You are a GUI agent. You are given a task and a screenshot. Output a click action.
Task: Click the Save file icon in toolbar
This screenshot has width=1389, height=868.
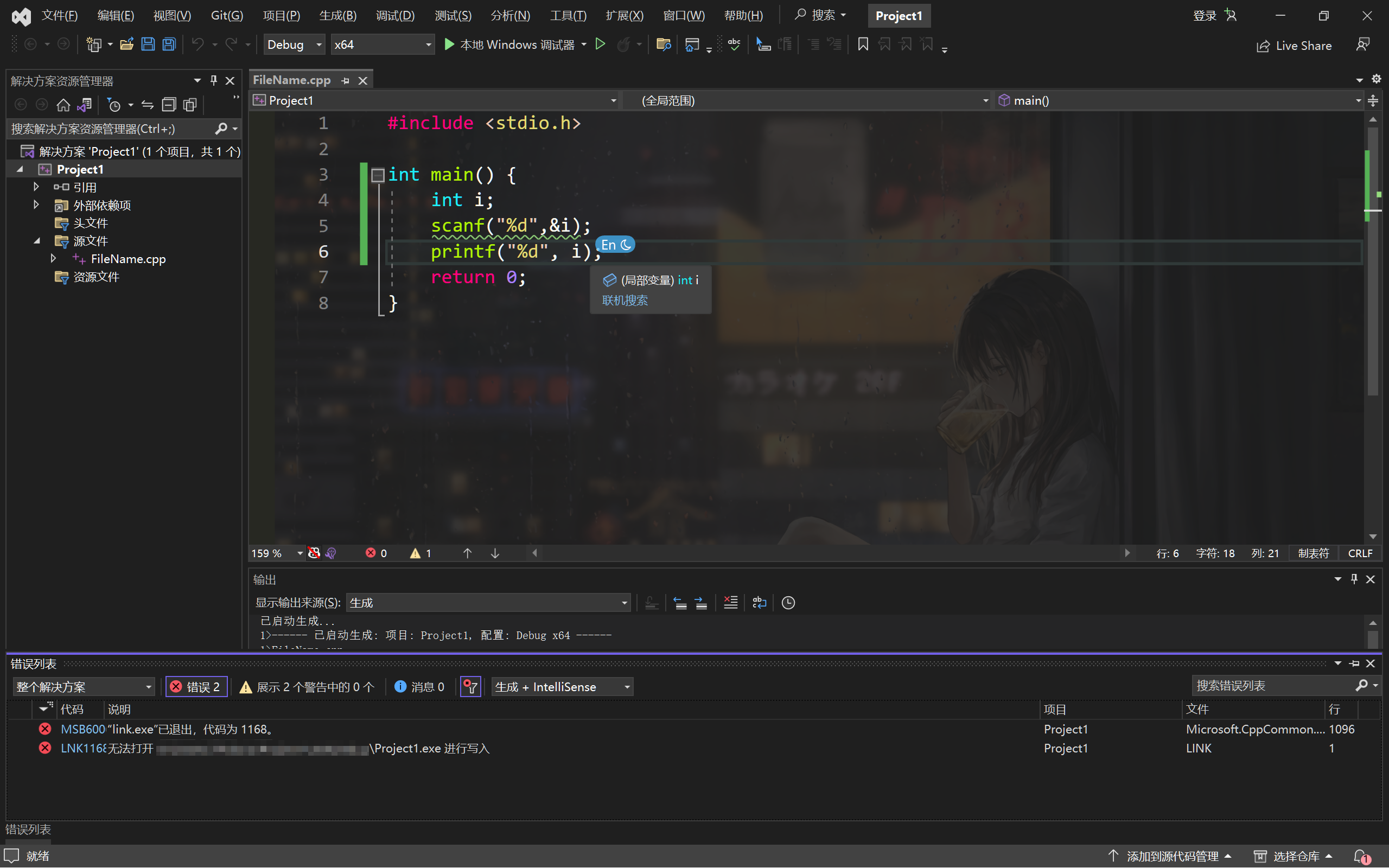(x=148, y=44)
